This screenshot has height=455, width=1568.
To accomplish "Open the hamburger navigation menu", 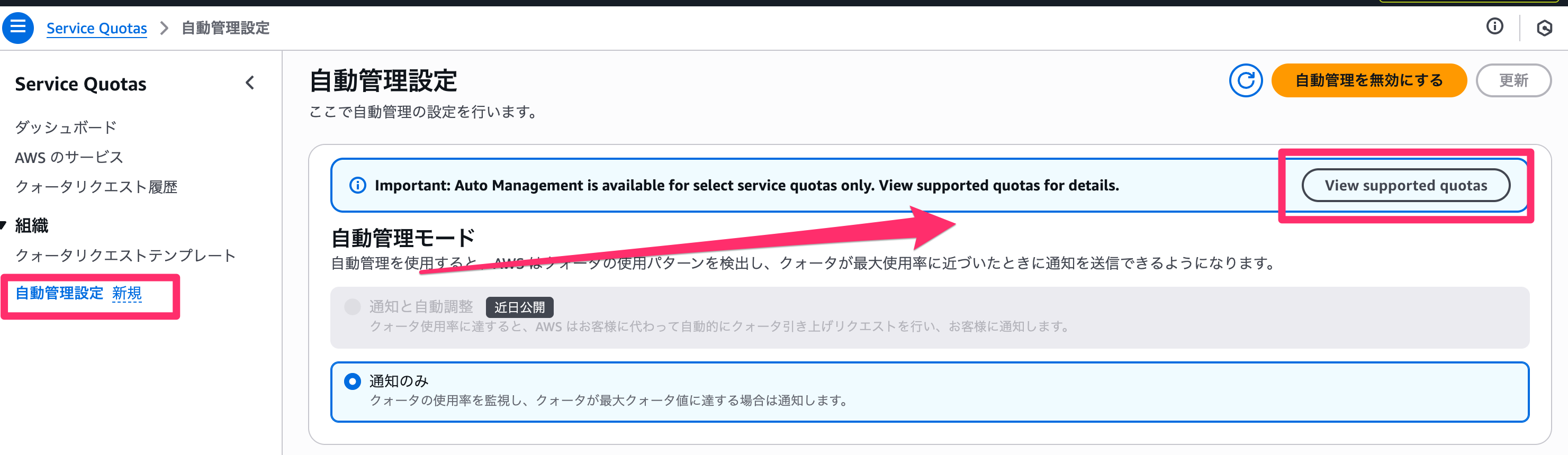I will [x=17, y=28].
